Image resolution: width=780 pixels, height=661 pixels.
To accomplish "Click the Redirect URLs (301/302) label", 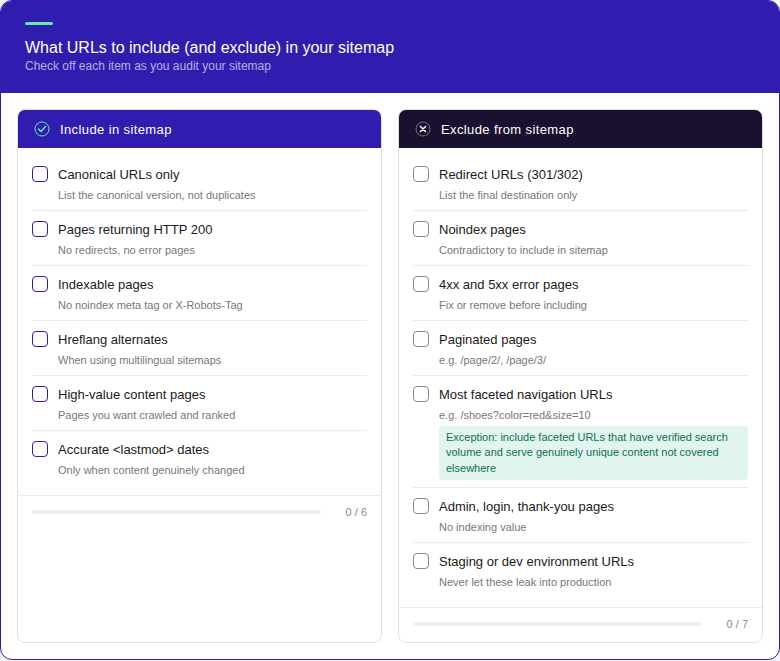I will tap(511, 175).
